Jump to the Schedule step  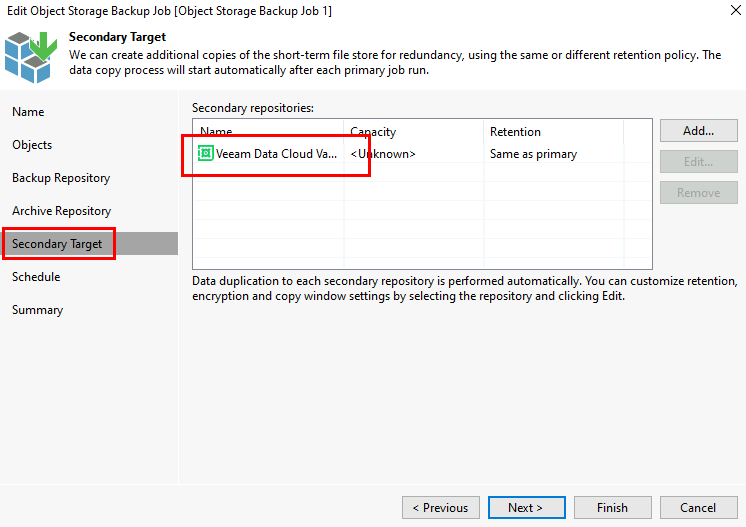pos(36,277)
